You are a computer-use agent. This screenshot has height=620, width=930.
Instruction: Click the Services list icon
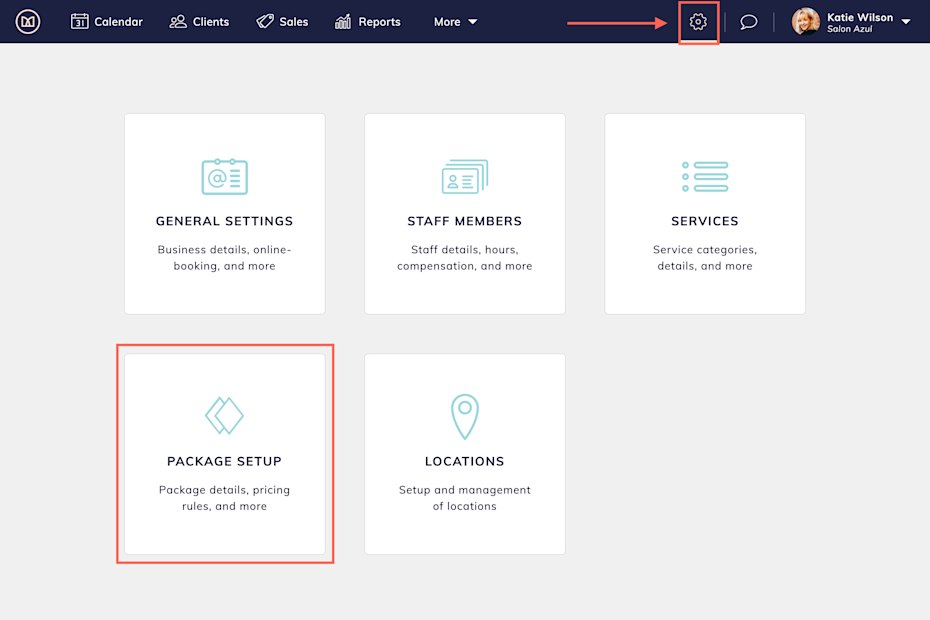704,176
